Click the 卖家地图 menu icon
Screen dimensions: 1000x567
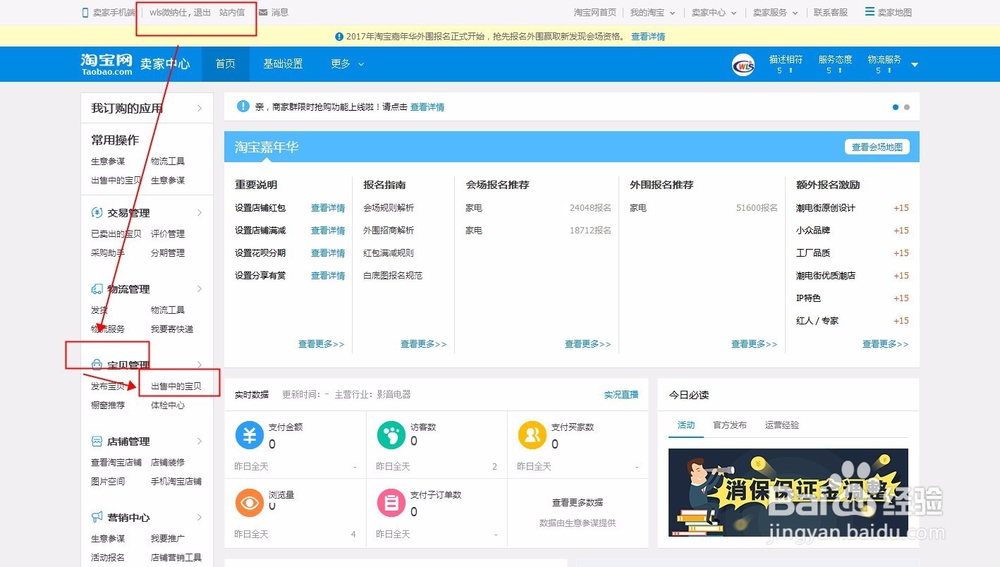[x=869, y=11]
